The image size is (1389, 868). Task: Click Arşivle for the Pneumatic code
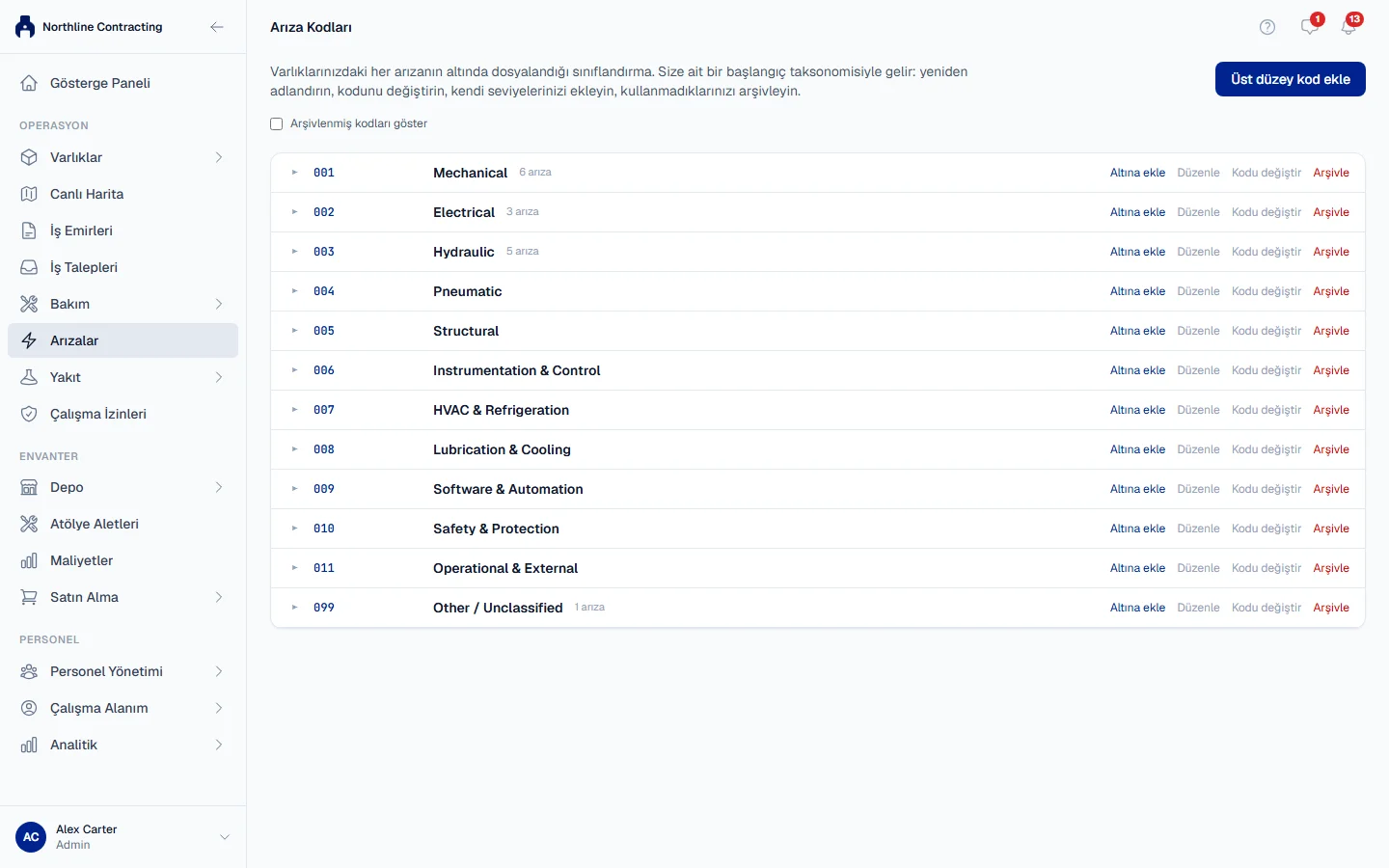pyautogui.click(x=1331, y=291)
